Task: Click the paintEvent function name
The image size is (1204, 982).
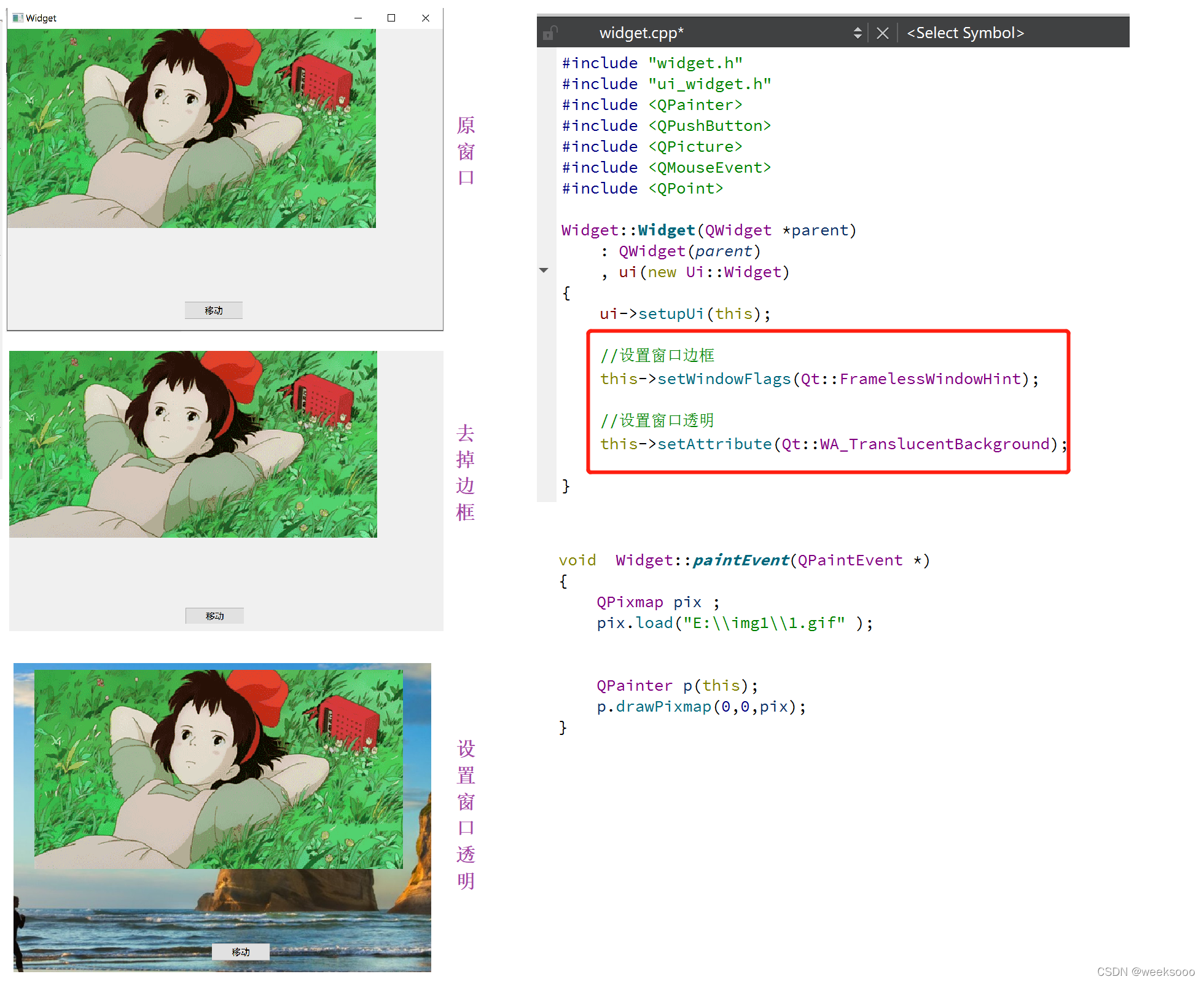Action: click(x=740, y=560)
